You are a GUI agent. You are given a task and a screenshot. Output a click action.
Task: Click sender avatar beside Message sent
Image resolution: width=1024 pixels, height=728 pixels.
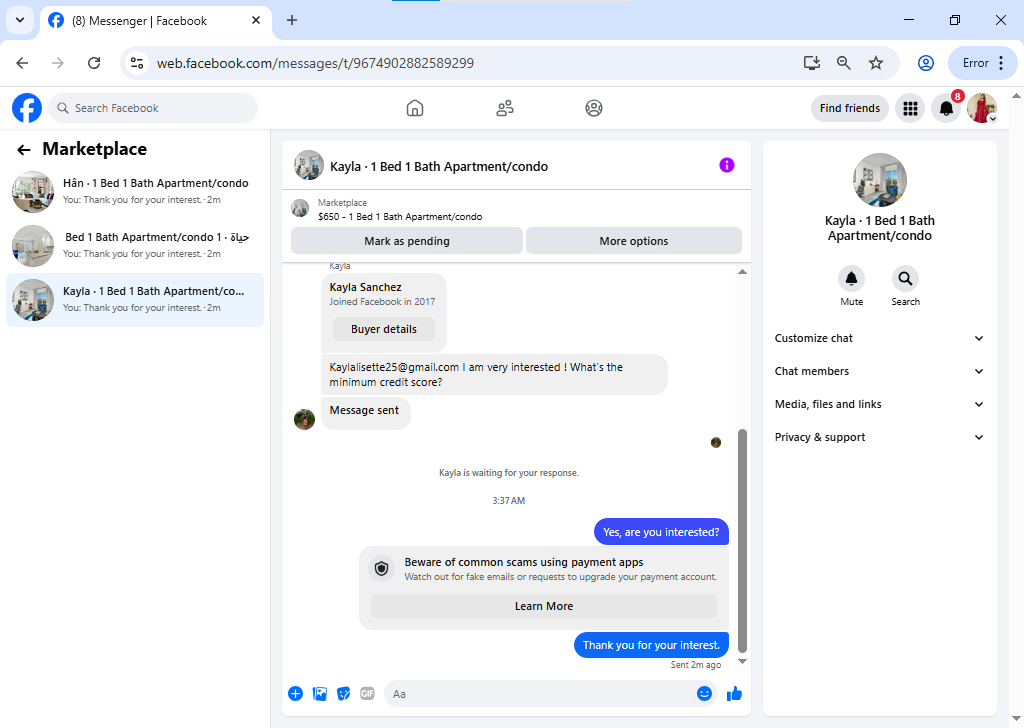[304, 419]
